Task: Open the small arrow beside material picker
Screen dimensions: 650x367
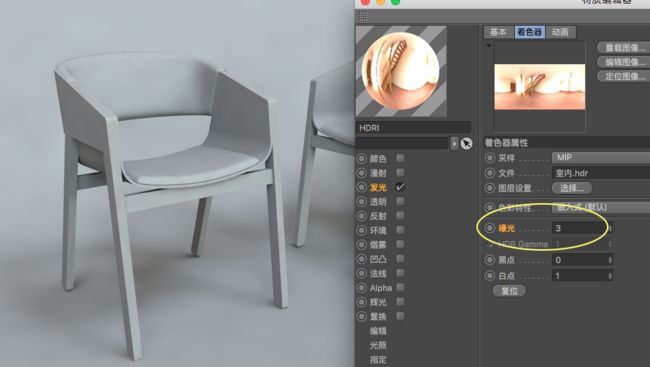Action: 454,143
